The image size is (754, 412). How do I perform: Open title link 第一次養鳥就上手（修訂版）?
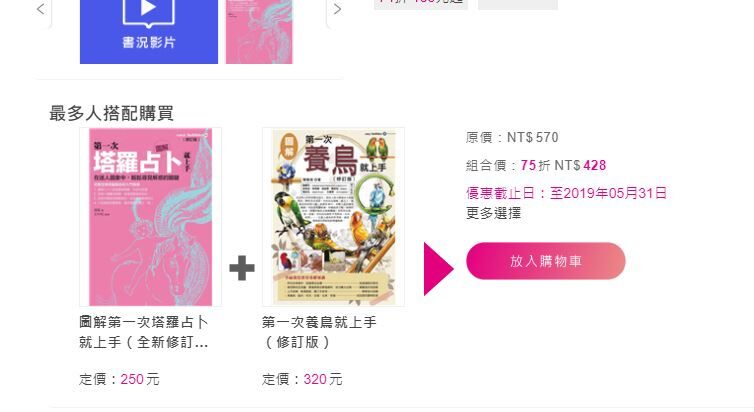coord(319,332)
